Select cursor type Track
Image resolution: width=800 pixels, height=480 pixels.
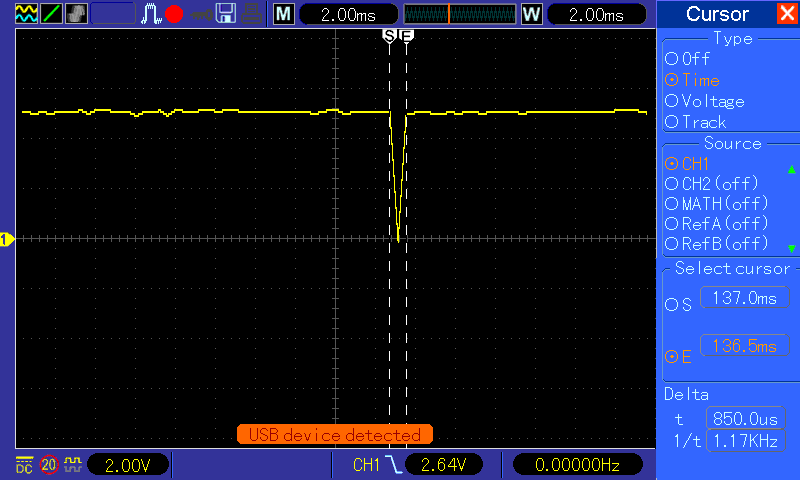point(695,122)
